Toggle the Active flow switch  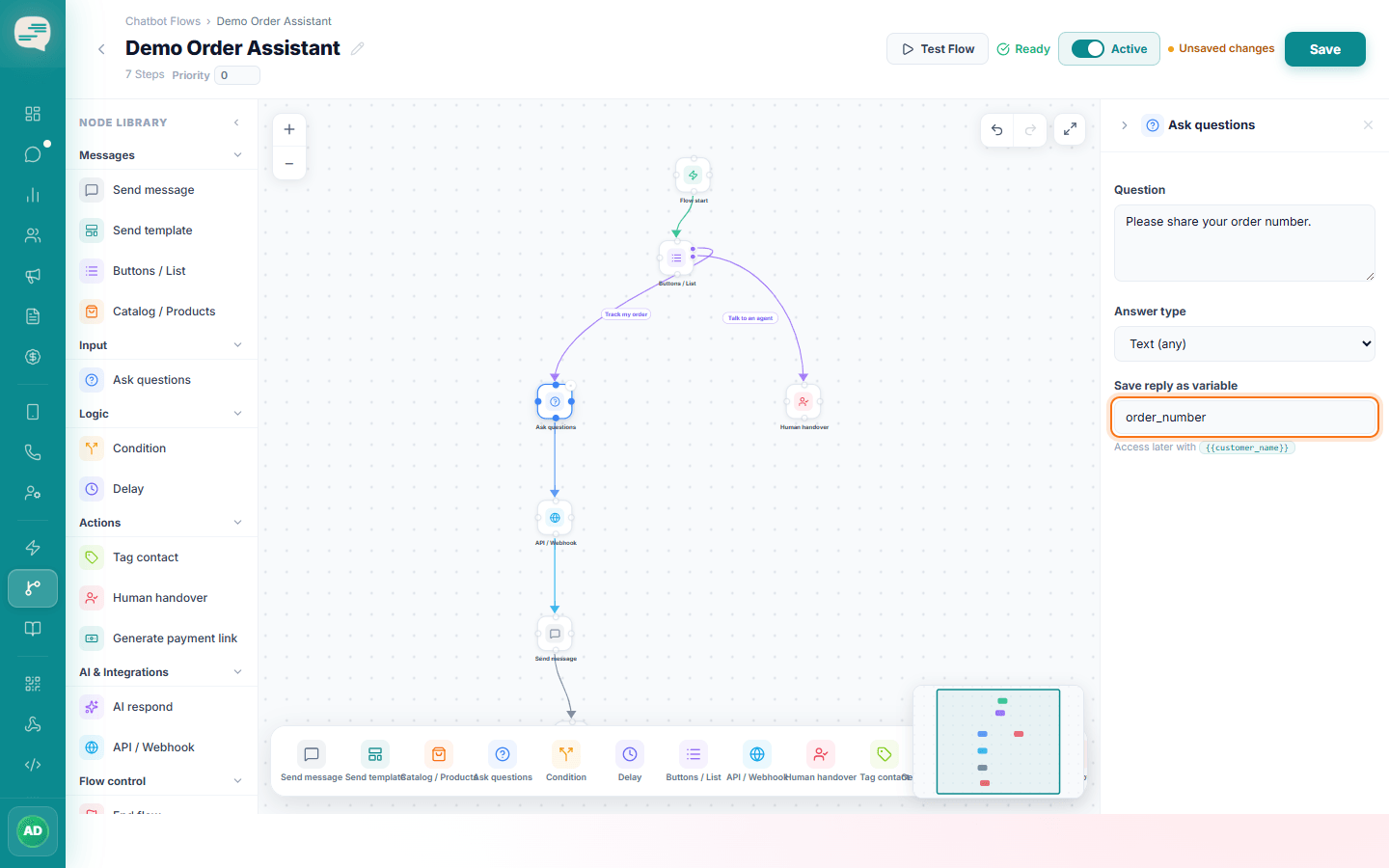pos(1088,49)
